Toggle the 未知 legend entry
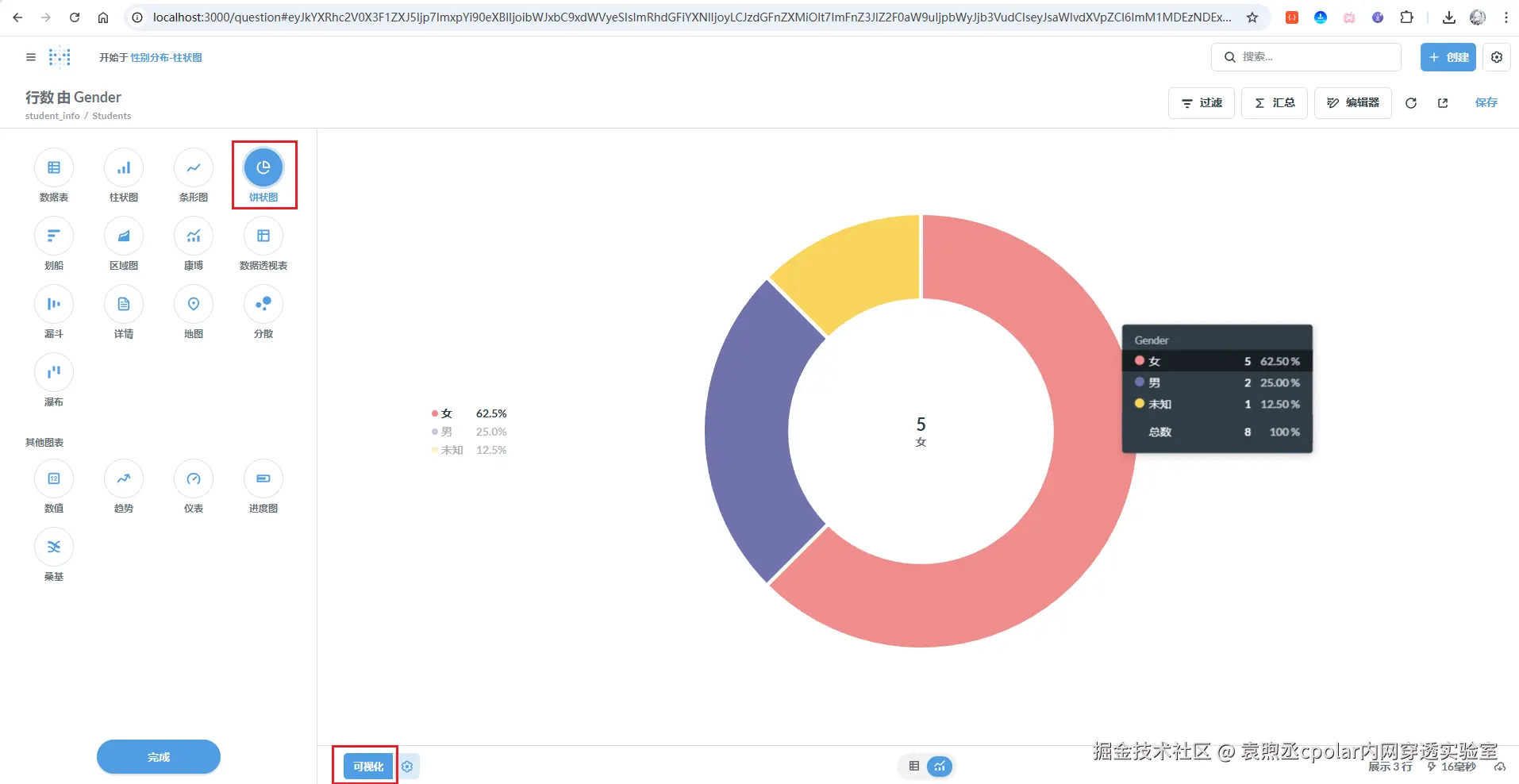This screenshot has width=1519, height=784. 469,450
